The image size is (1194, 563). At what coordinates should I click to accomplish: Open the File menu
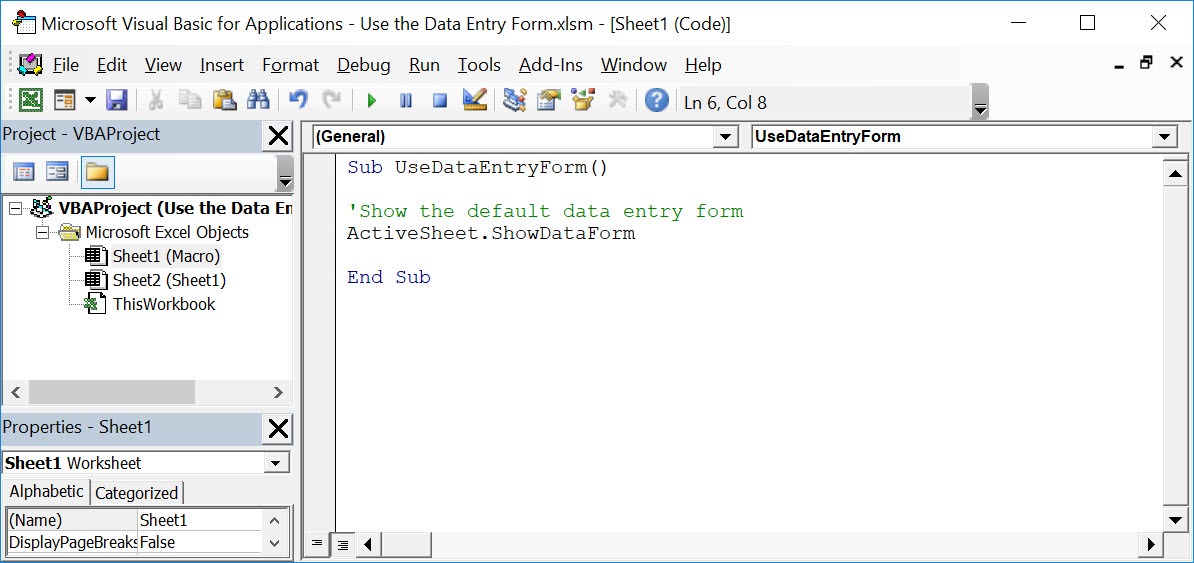66,66
